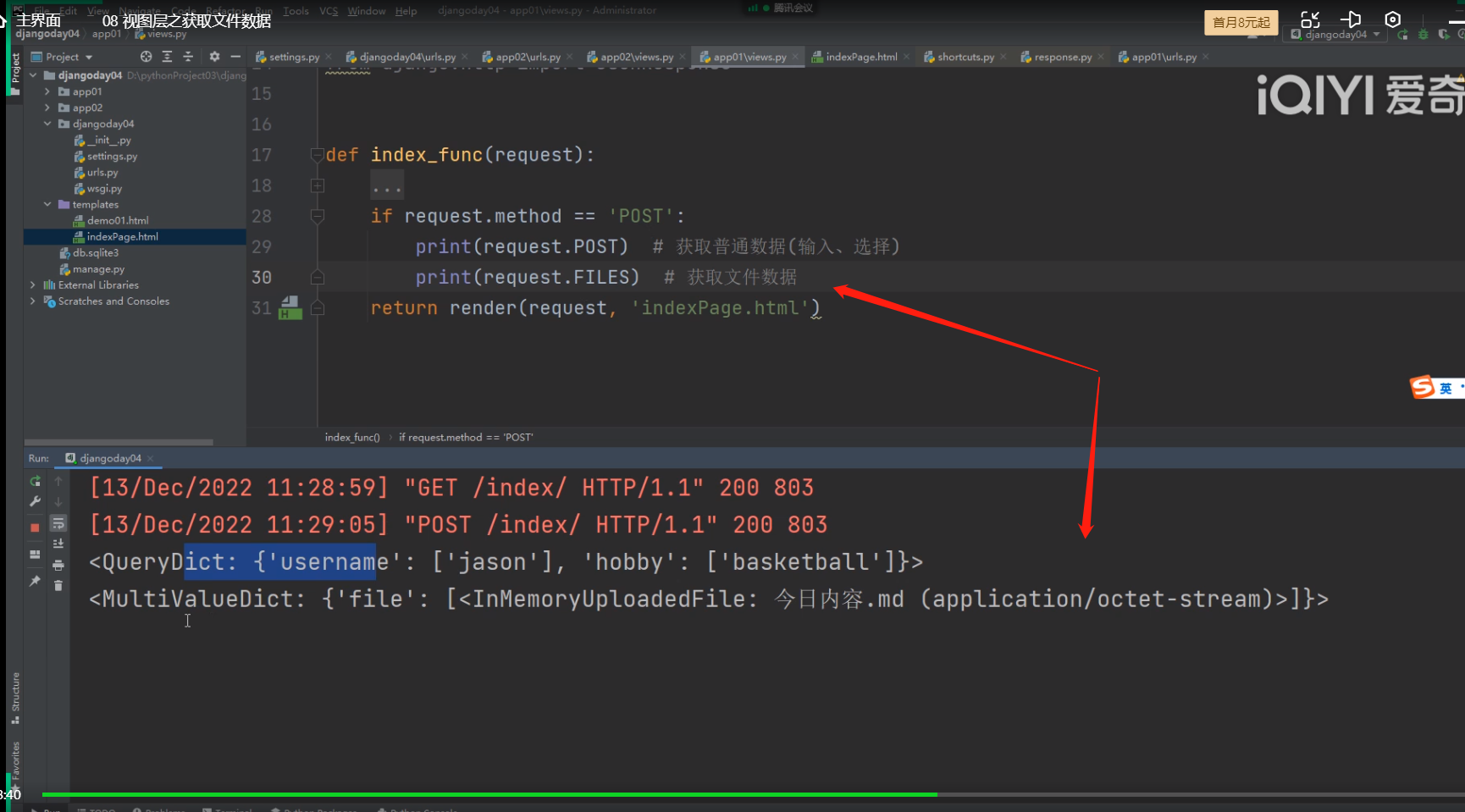Collapse the djangoday04 inner package folder
Screen dimensions: 1465x812
pyautogui.click(x=47, y=124)
